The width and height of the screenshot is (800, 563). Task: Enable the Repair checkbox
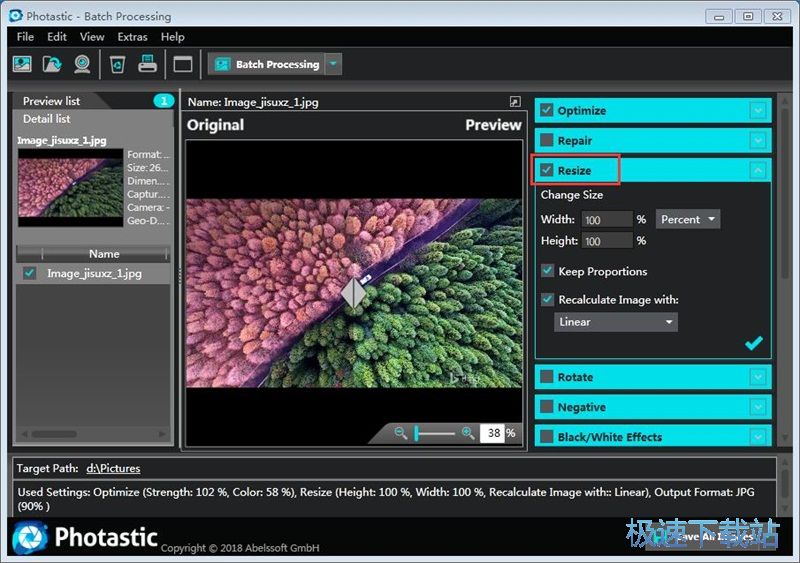(547, 141)
